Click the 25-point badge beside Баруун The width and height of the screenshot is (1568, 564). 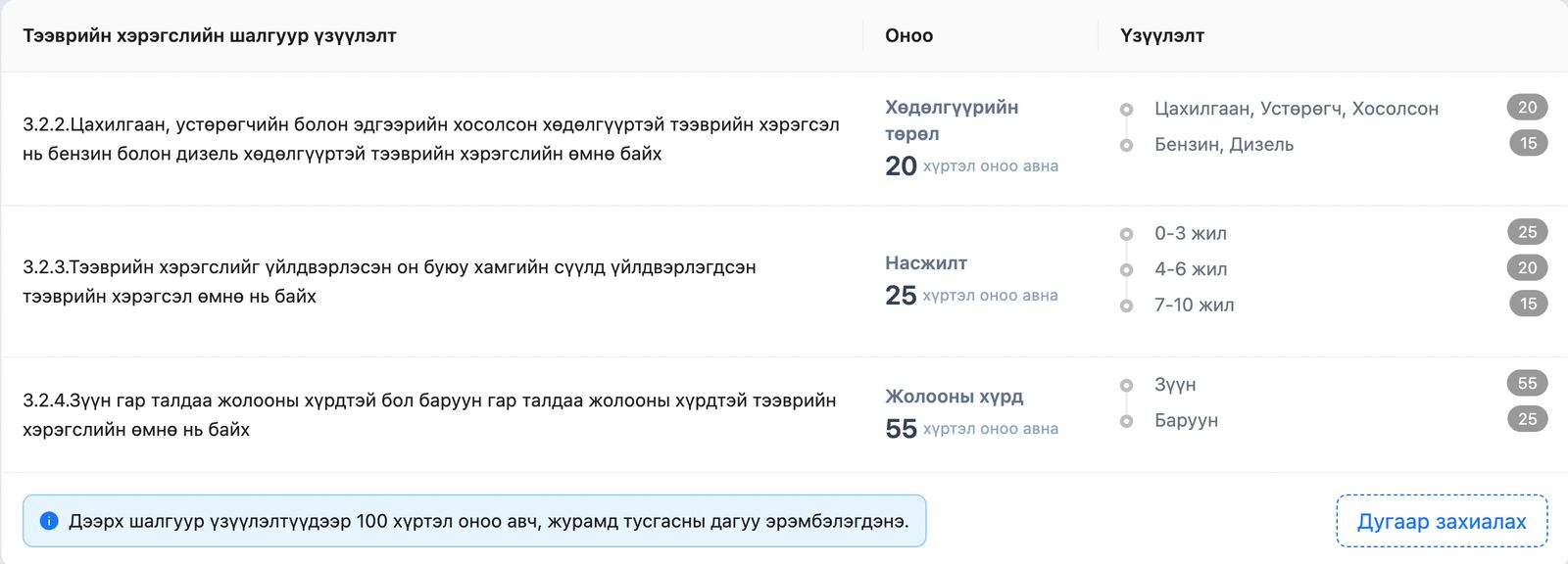(1526, 420)
